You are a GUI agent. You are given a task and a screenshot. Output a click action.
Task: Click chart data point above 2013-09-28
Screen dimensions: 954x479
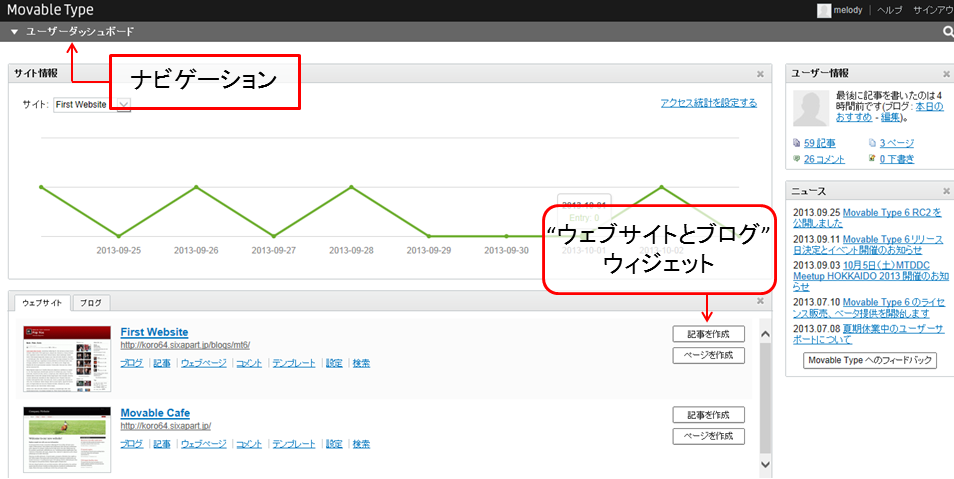click(x=351, y=187)
